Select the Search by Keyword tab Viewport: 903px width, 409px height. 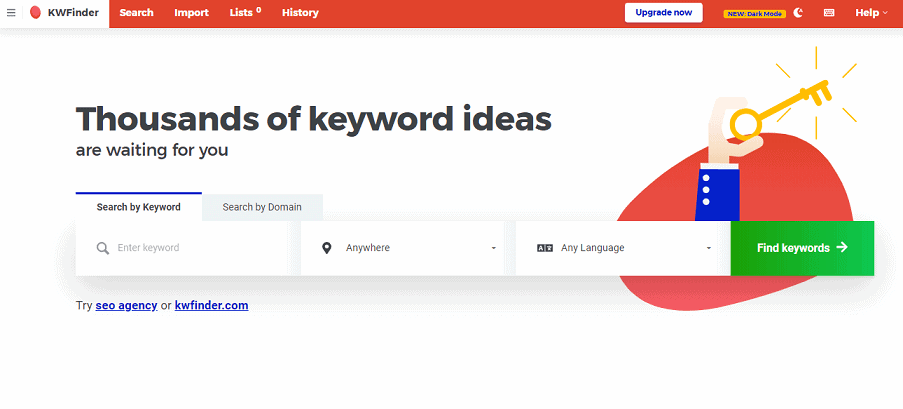138,207
